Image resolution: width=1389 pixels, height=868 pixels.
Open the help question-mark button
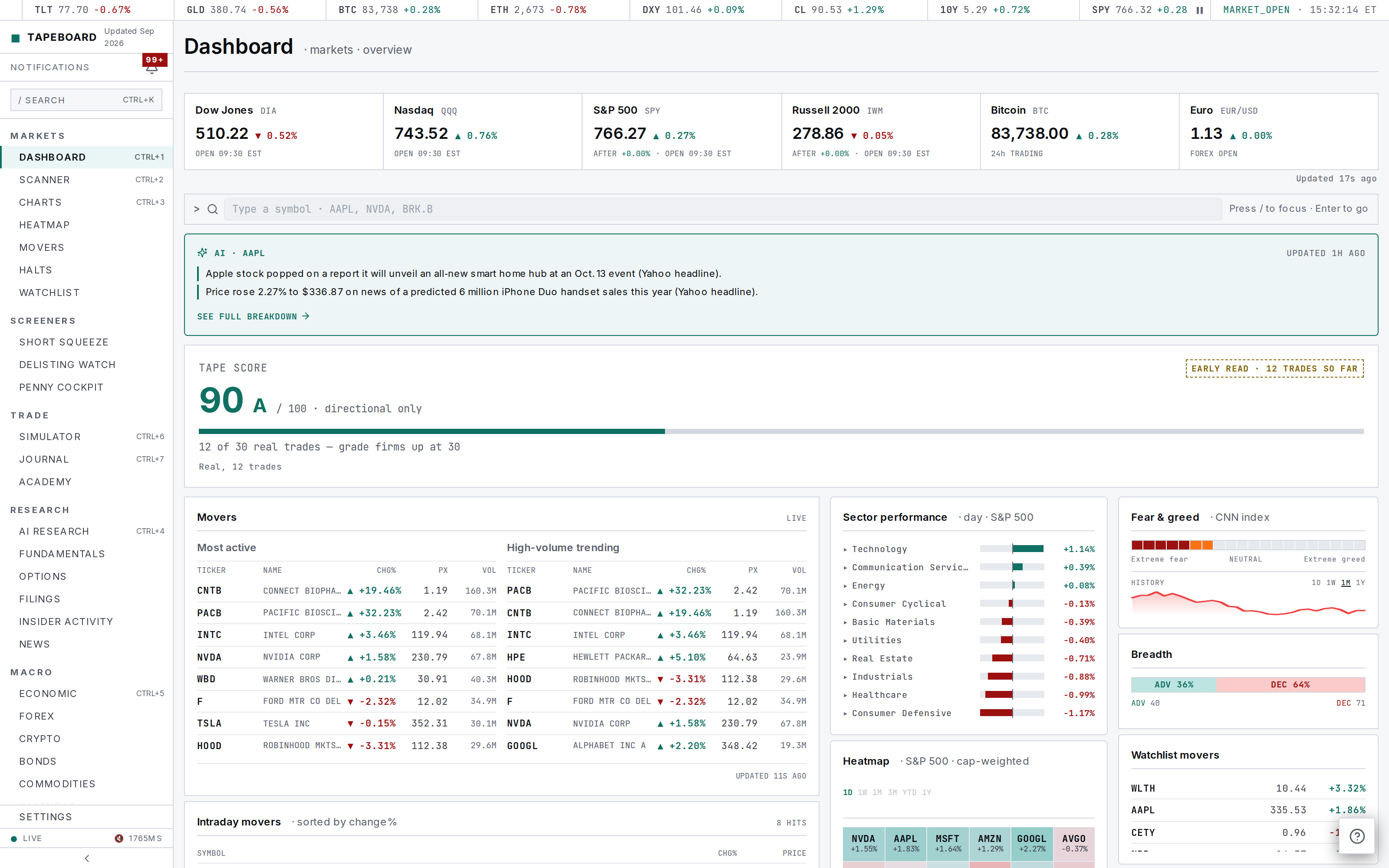1357,836
